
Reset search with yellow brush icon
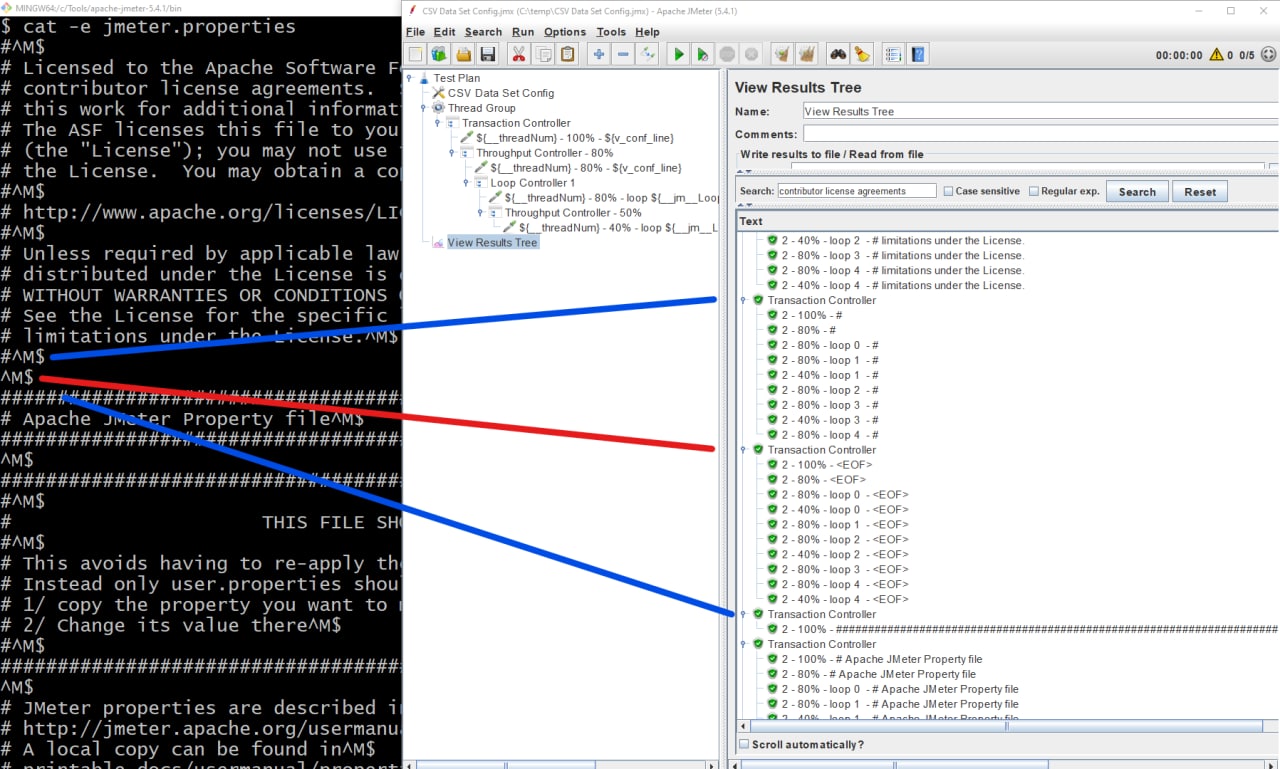pos(862,54)
